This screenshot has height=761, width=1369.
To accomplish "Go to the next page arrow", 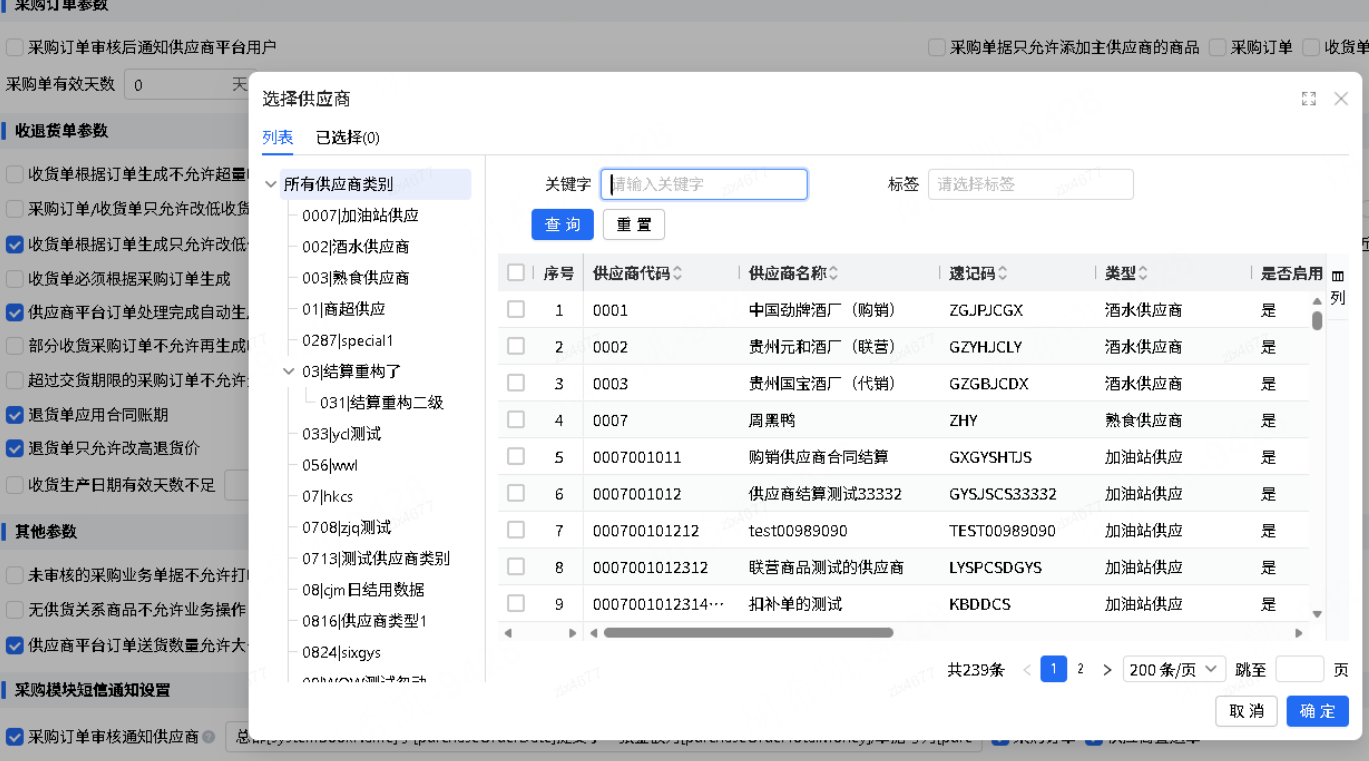I will coord(1107,670).
